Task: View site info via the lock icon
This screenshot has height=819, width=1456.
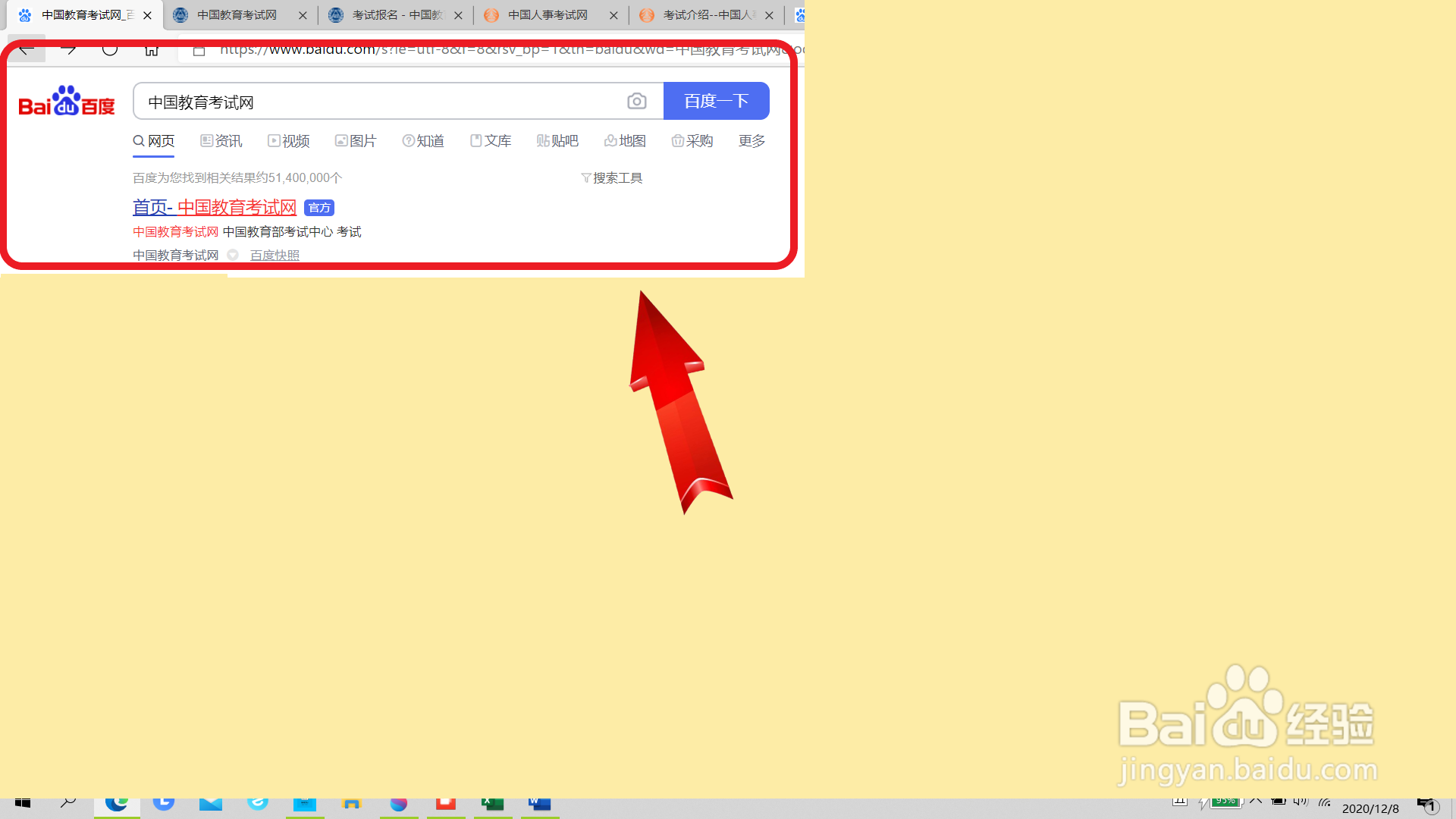Action: click(x=199, y=50)
